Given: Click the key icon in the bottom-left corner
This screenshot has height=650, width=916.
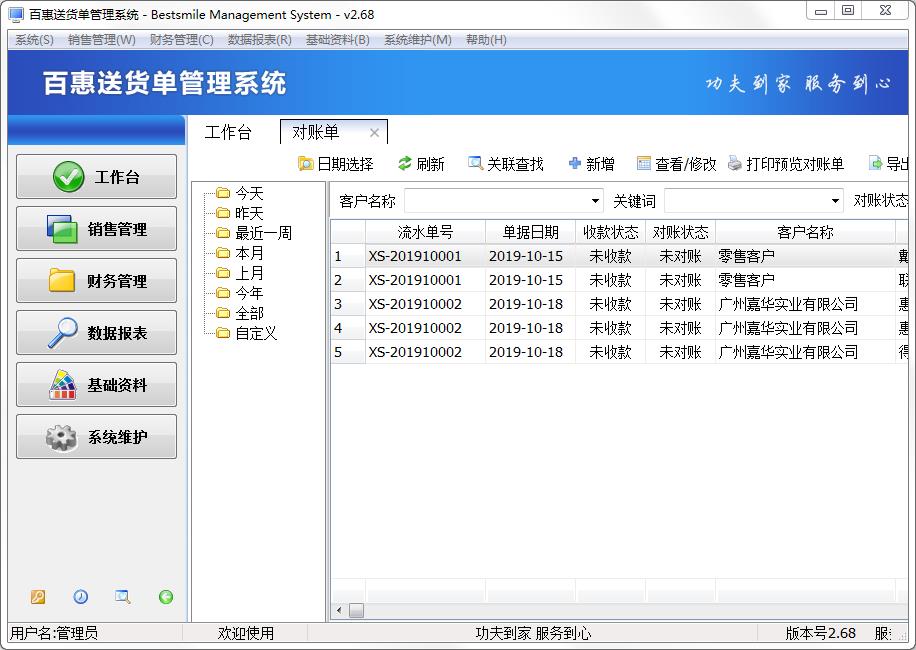Looking at the screenshot, I should [38, 597].
